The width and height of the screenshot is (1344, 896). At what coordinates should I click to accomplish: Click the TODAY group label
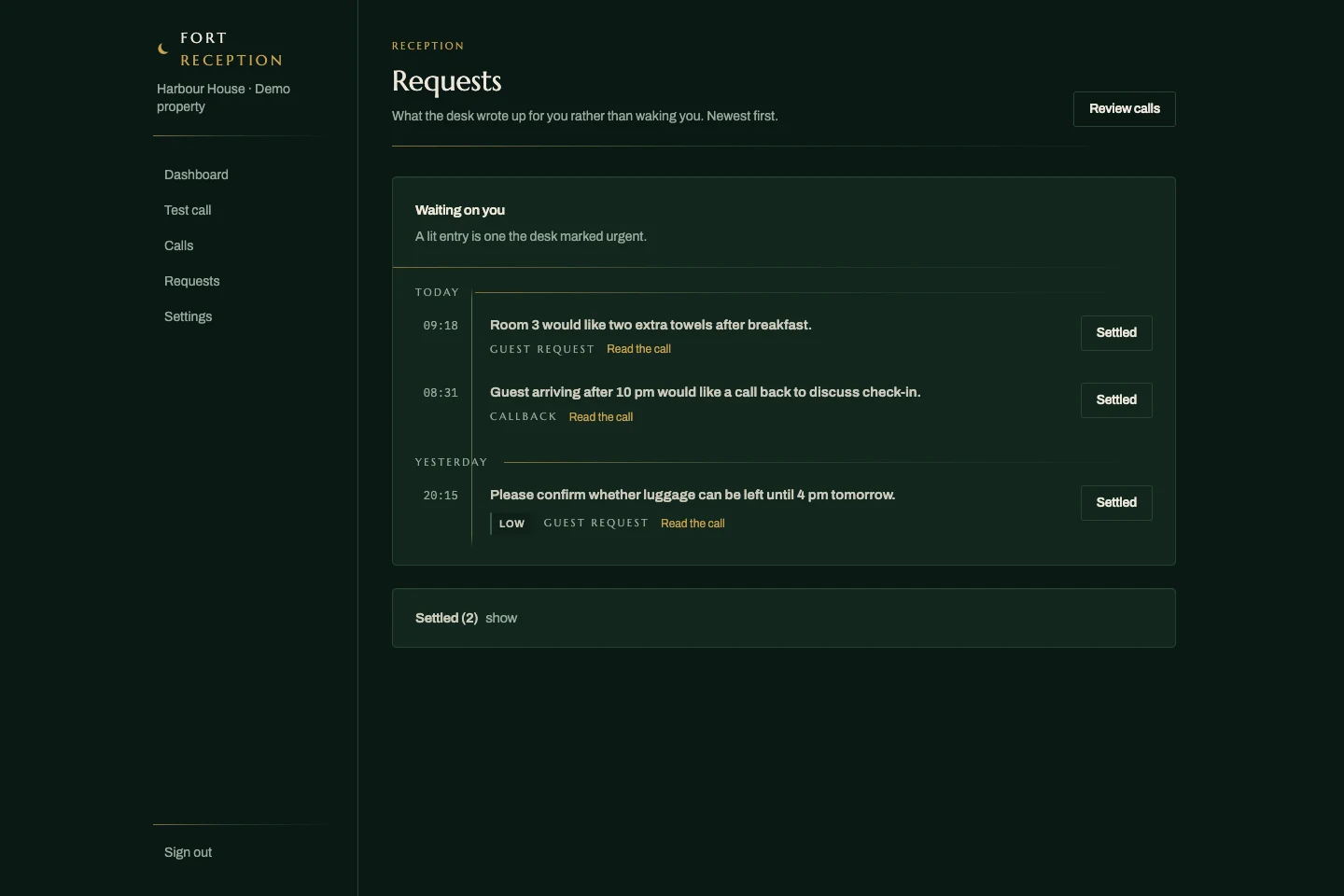tap(437, 292)
